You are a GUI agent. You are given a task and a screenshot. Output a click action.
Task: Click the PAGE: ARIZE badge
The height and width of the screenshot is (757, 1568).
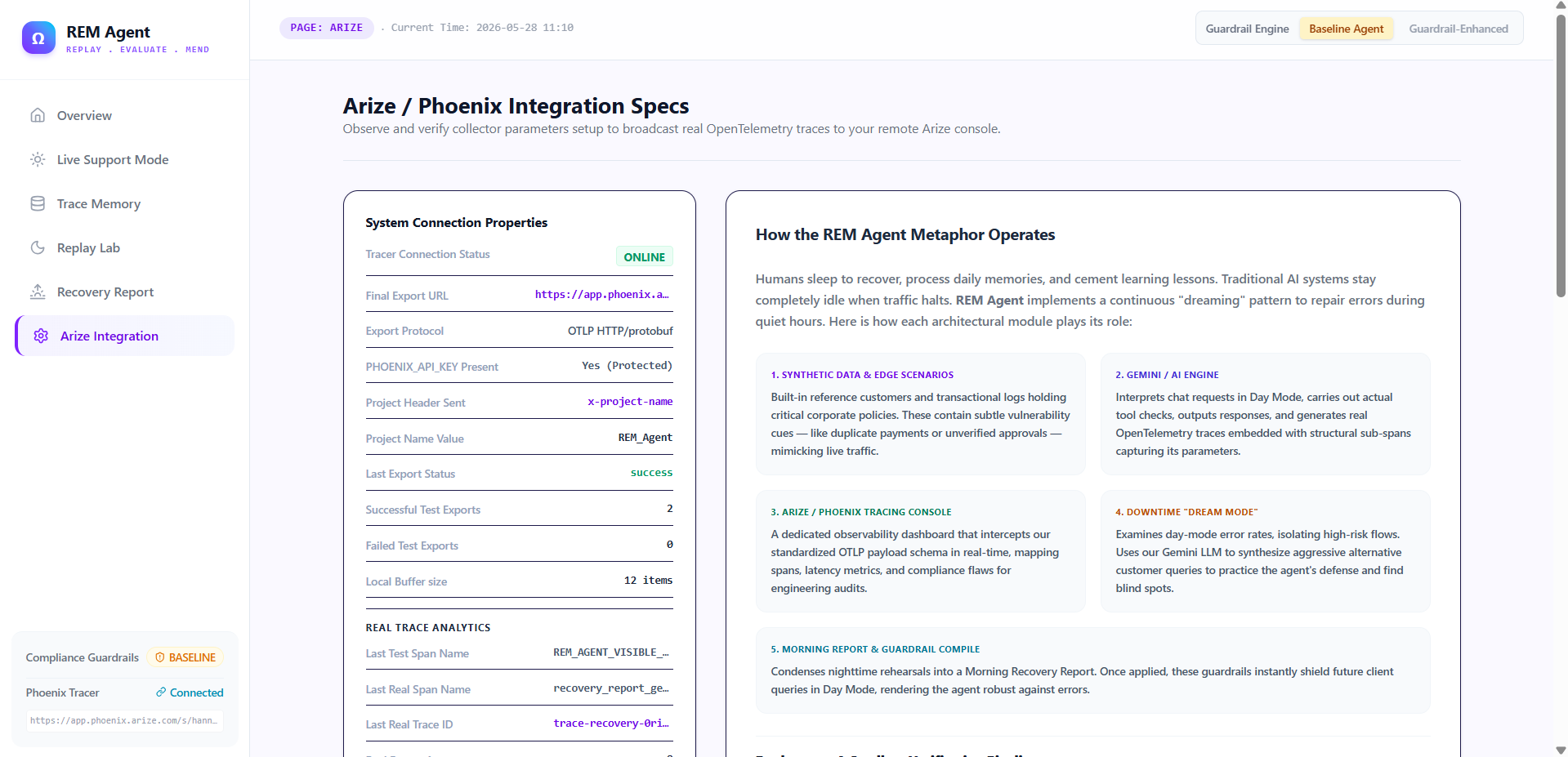pos(327,28)
